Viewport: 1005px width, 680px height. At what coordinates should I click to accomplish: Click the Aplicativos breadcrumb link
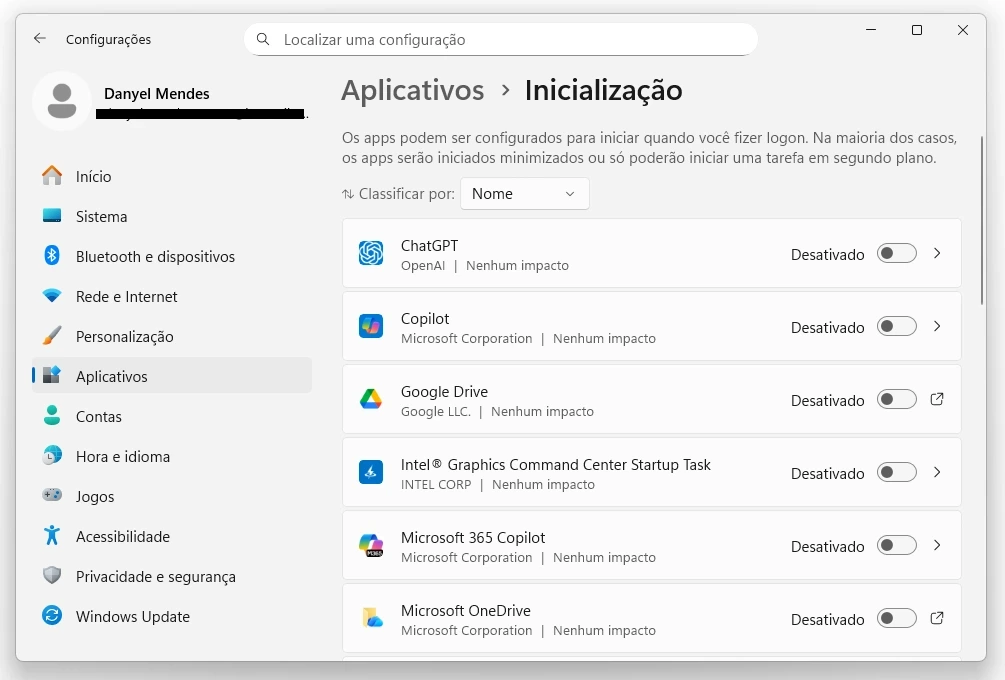click(412, 90)
